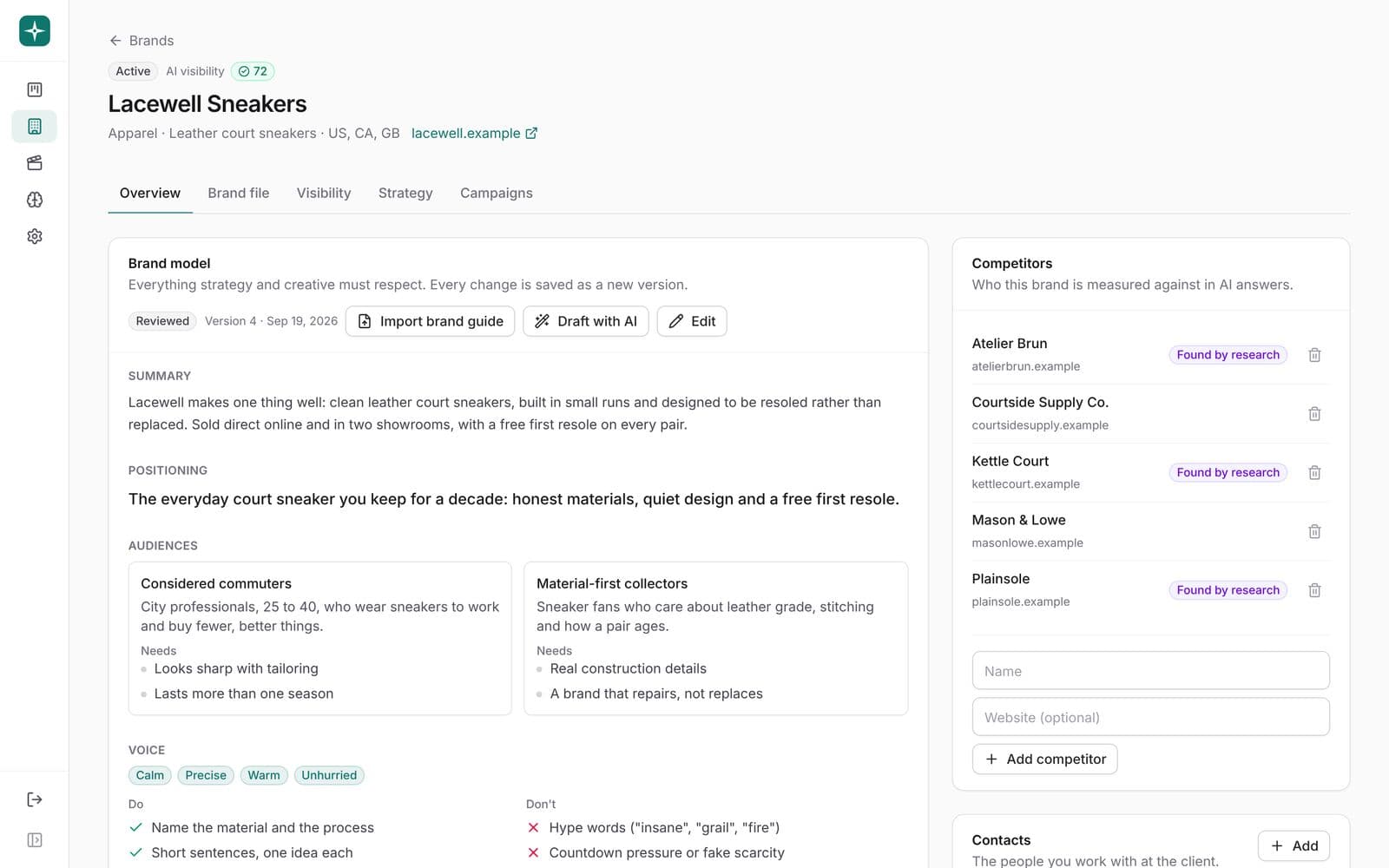Click the log out icon in the sidebar
The height and width of the screenshot is (868, 1389).
pos(35,799)
